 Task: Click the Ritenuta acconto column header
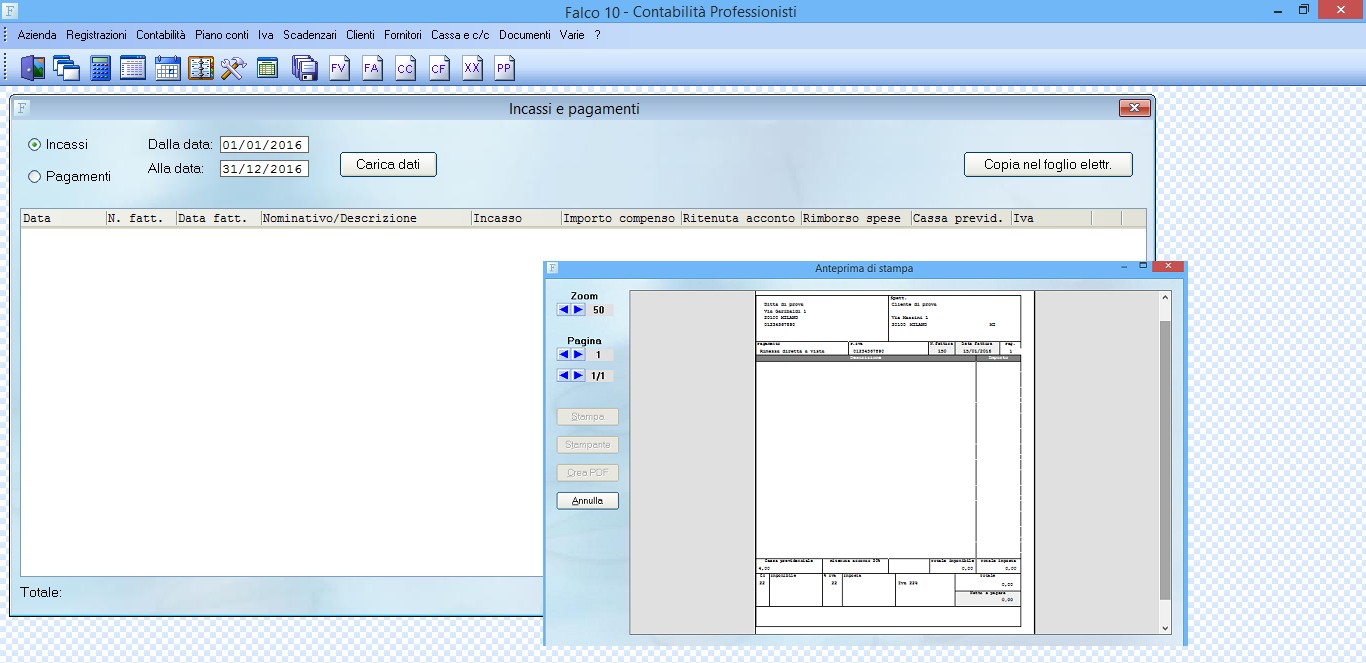click(x=741, y=218)
